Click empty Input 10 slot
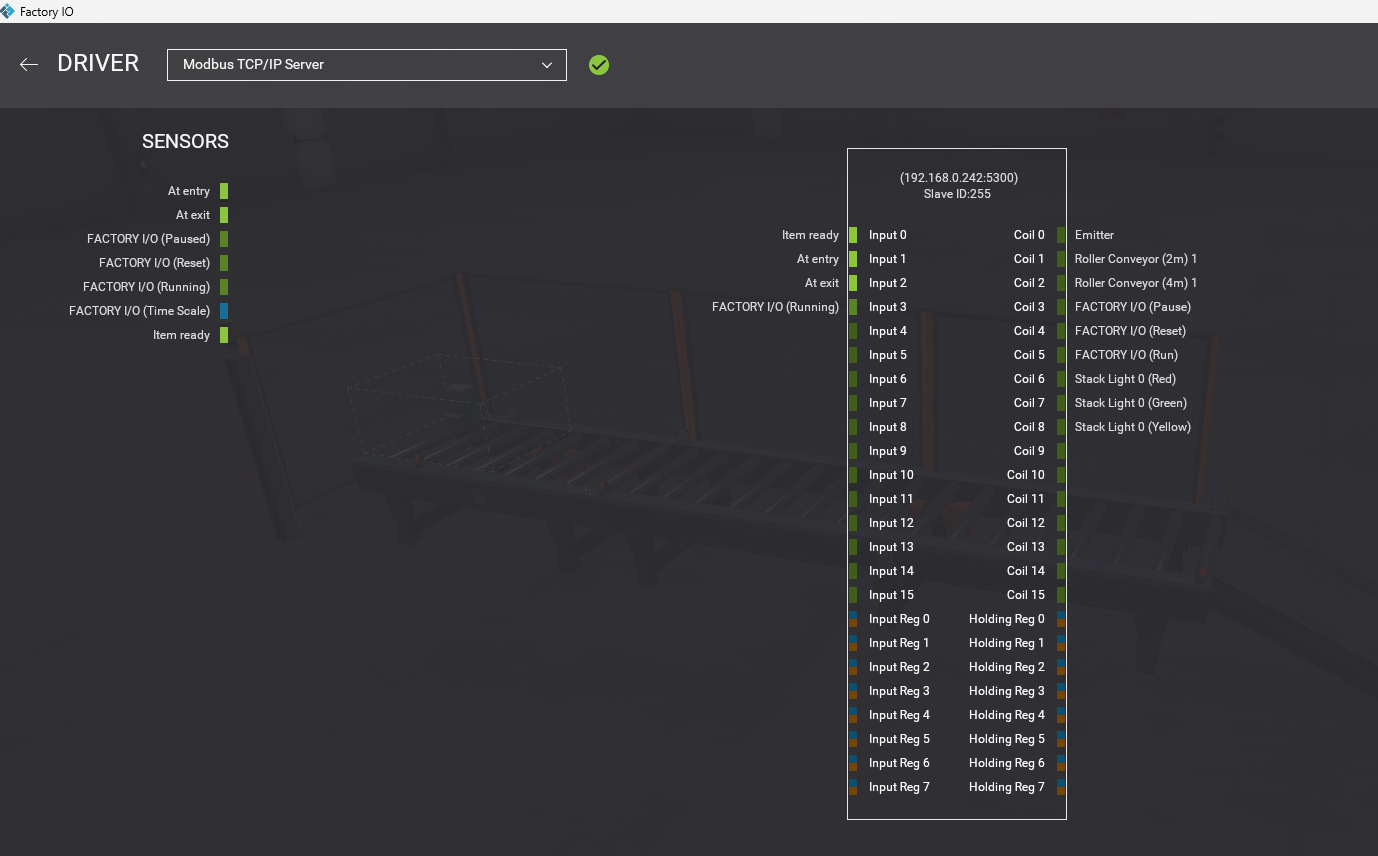Viewport: 1378px width, 856px height. click(891, 475)
